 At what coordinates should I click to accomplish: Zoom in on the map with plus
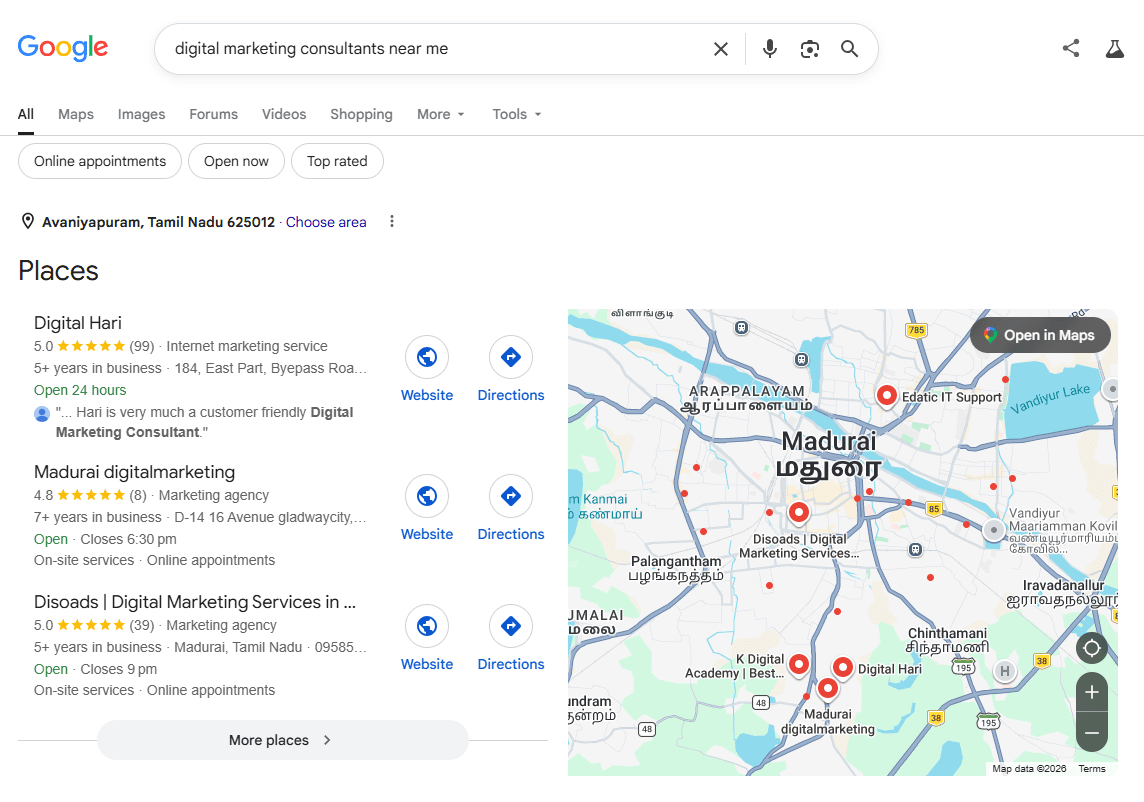click(1091, 692)
